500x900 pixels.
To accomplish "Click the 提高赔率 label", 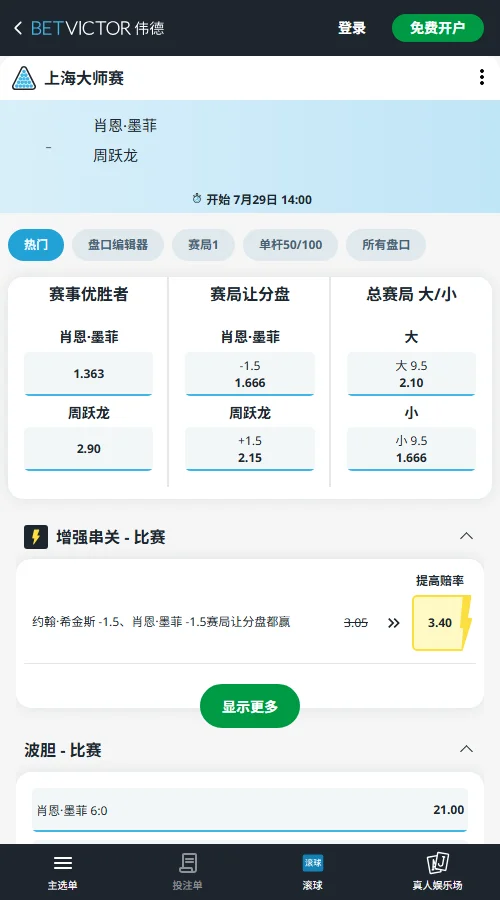I will (440, 581).
